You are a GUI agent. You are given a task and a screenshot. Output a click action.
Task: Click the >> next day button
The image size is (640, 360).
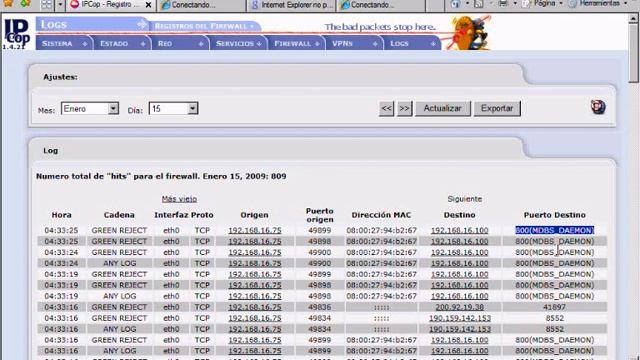tap(404, 109)
